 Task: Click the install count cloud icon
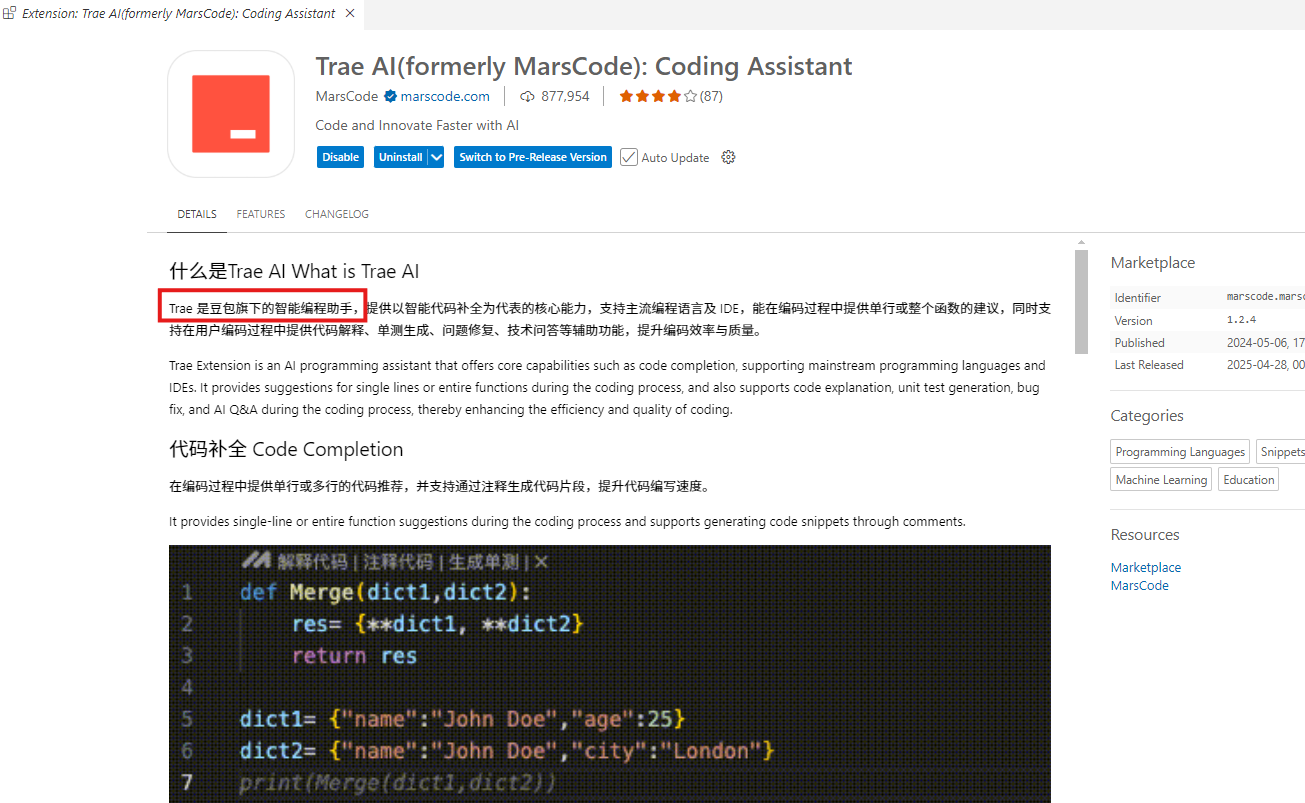pos(527,97)
